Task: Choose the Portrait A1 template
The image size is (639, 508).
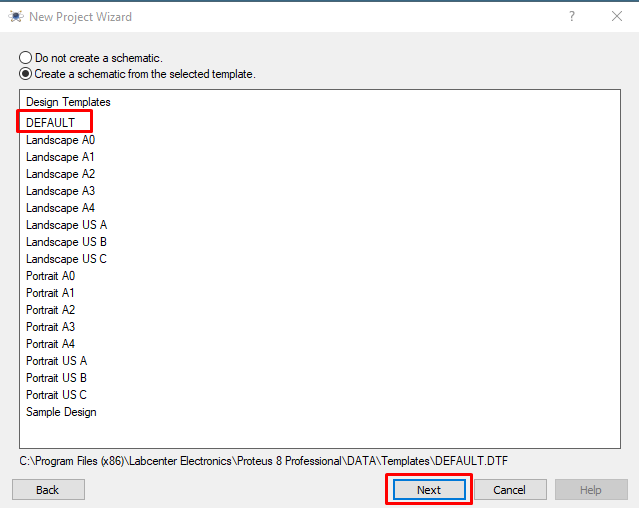Action: 50,293
